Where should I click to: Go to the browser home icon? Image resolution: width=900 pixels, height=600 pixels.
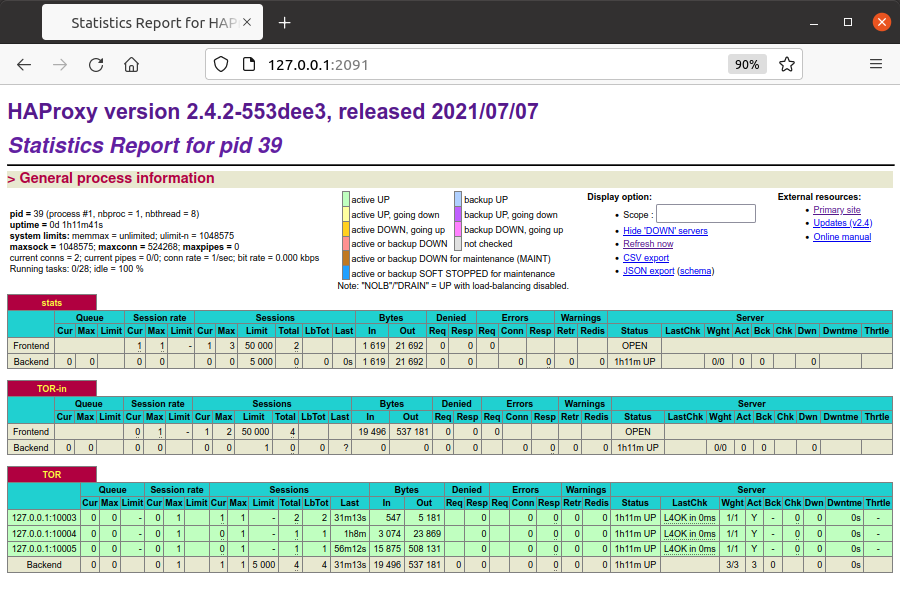(x=131, y=64)
